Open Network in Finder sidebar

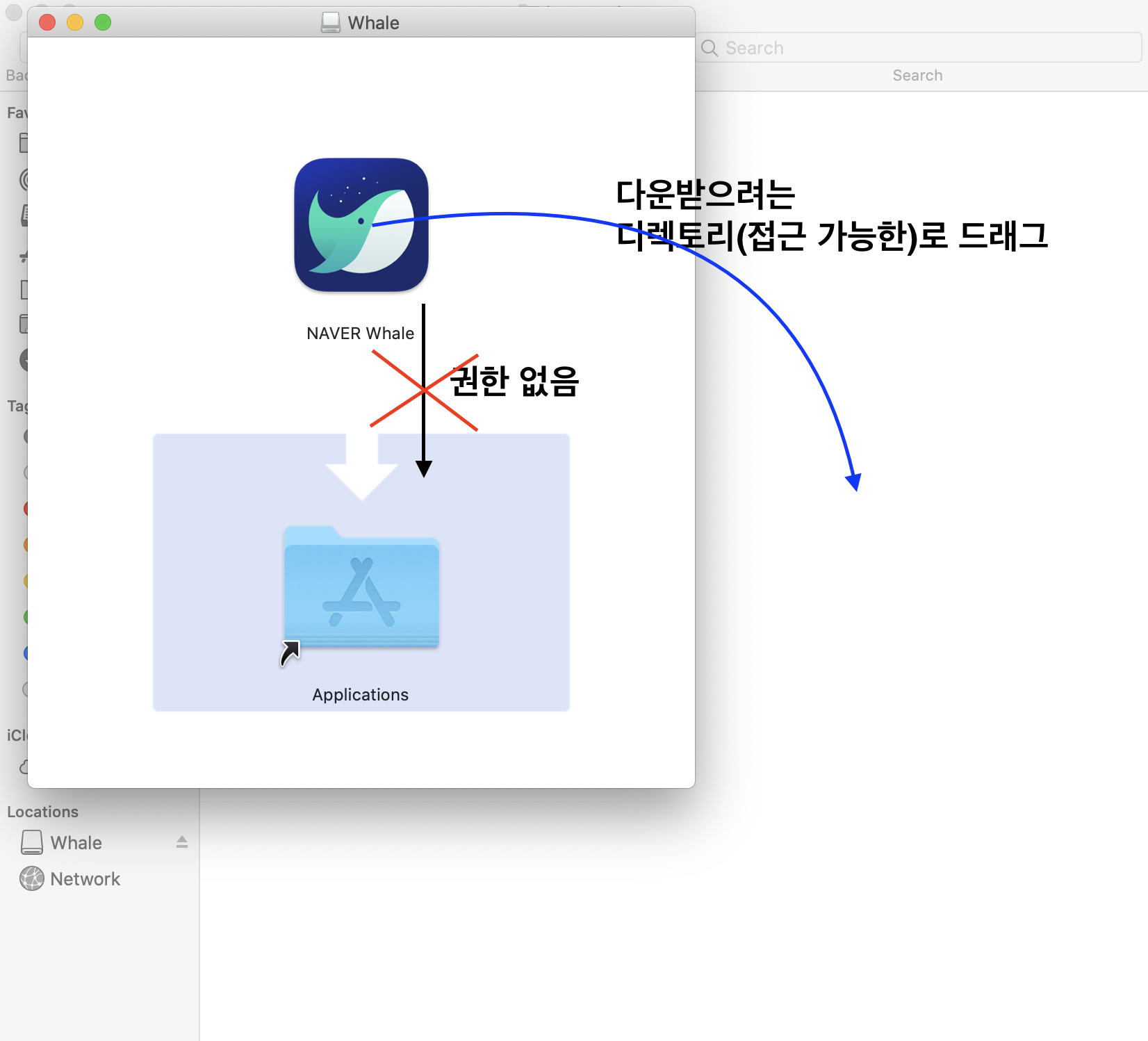click(99, 879)
